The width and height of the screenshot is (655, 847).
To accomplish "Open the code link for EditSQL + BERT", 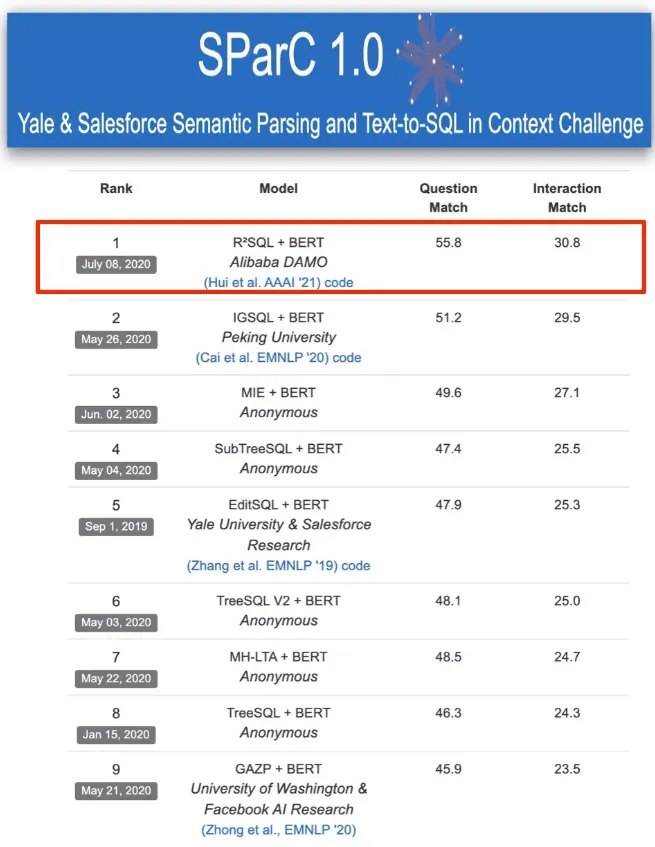I will click(x=355, y=566).
